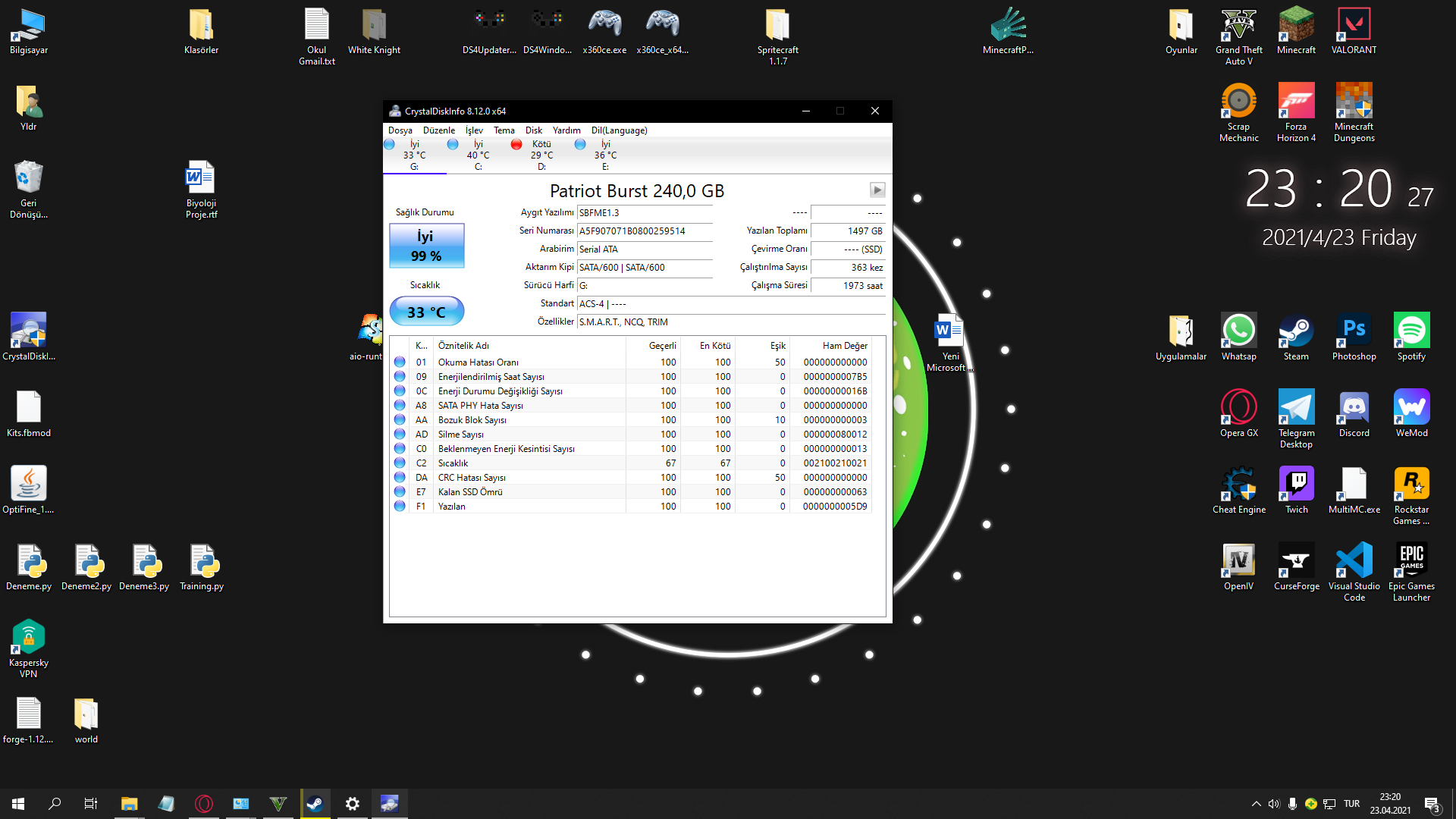
Task: Launch the VALORANT shortcut
Action: tap(1354, 32)
